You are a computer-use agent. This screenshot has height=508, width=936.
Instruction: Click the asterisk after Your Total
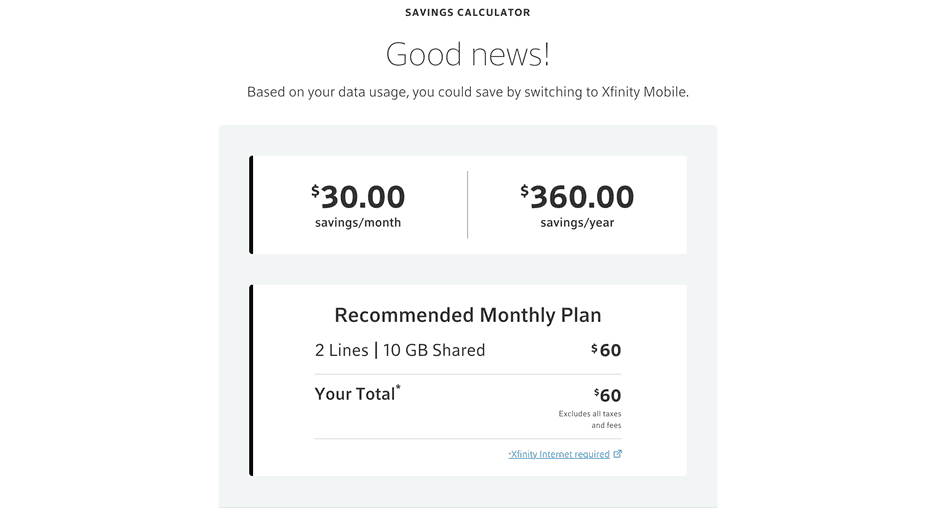[398, 387]
